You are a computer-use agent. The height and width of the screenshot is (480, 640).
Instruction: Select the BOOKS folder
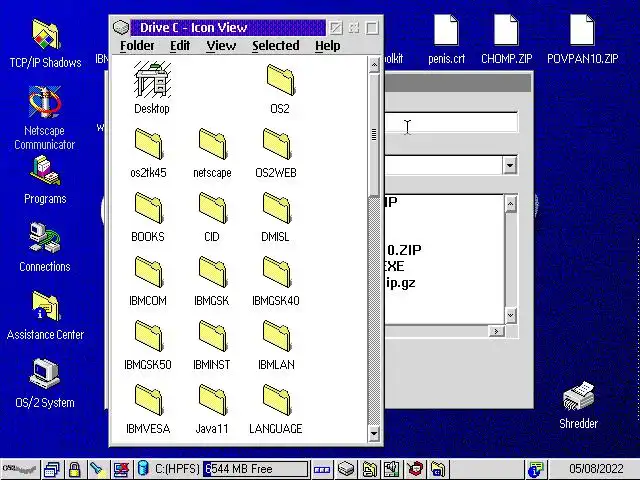click(x=149, y=208)
